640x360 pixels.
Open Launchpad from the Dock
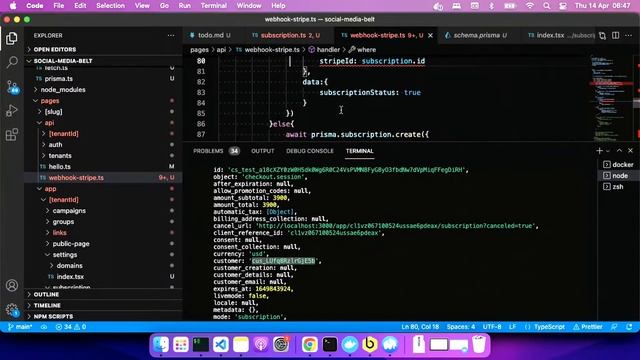(x=181, y=344)
